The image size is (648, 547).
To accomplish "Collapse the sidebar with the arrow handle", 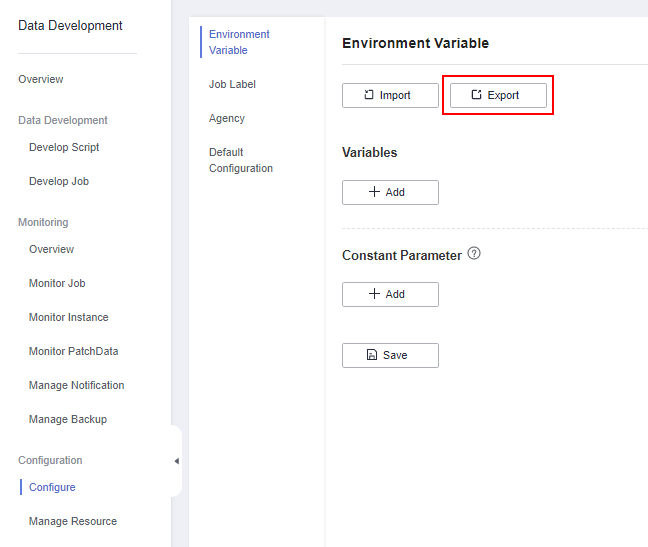I will [x=177, y=461].
